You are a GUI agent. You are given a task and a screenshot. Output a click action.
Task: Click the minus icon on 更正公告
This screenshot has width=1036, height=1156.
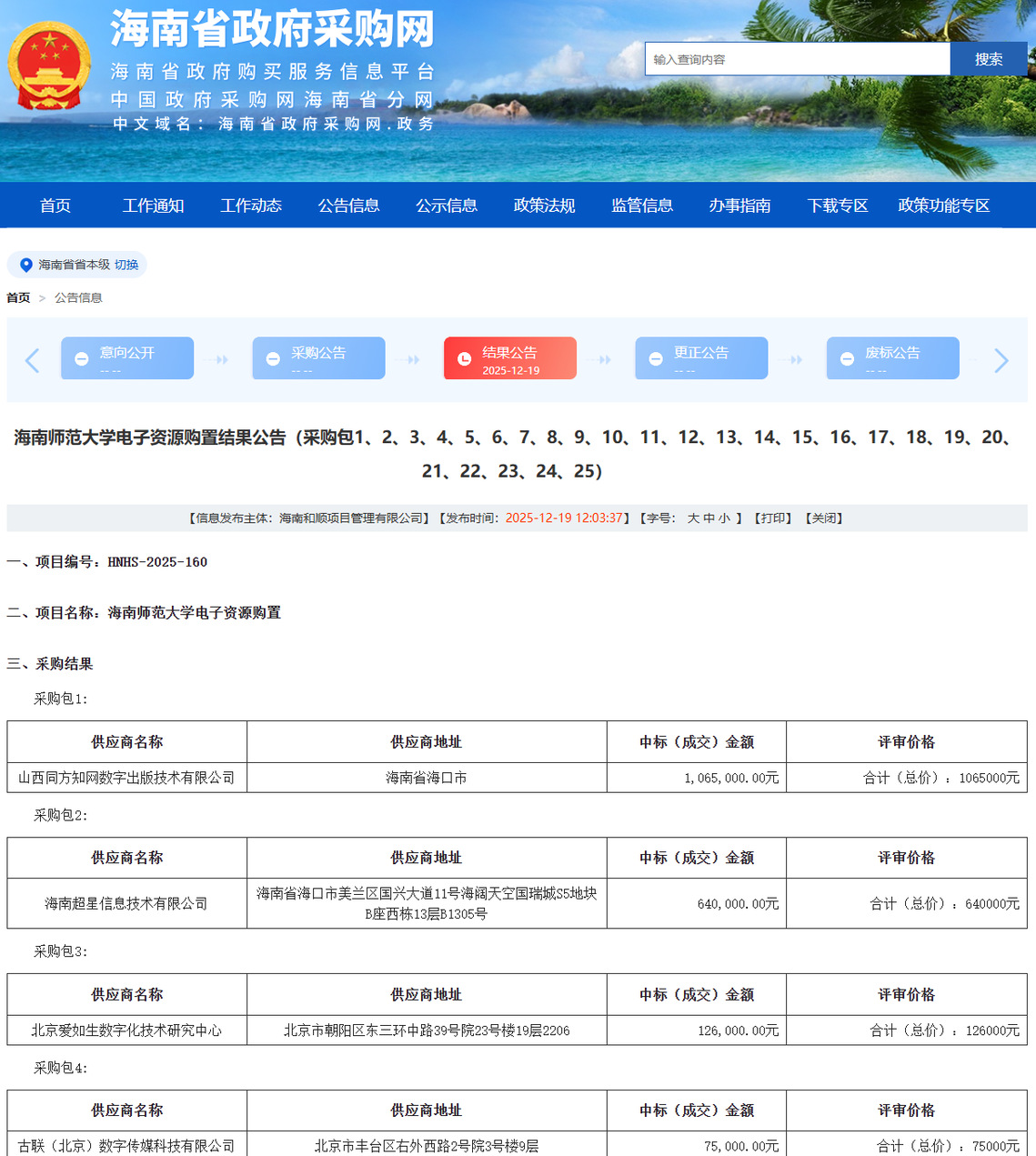(655, 359)
